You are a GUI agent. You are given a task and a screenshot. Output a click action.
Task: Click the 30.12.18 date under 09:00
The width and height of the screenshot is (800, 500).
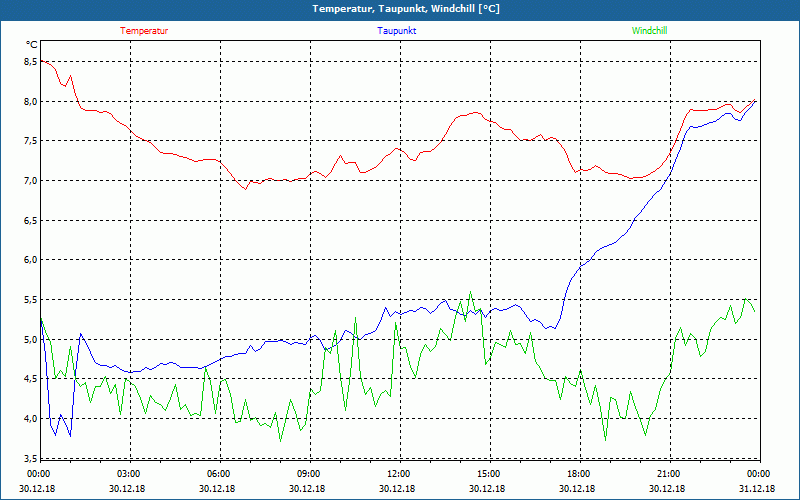click(308, 488)
